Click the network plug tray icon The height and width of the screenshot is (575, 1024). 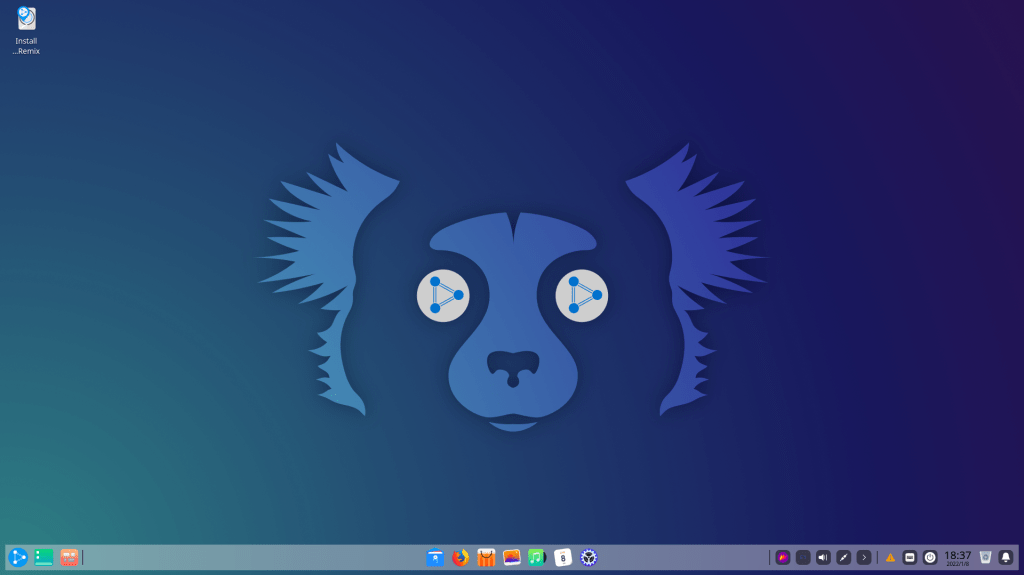pyautogui.click(x=844, y=557)
